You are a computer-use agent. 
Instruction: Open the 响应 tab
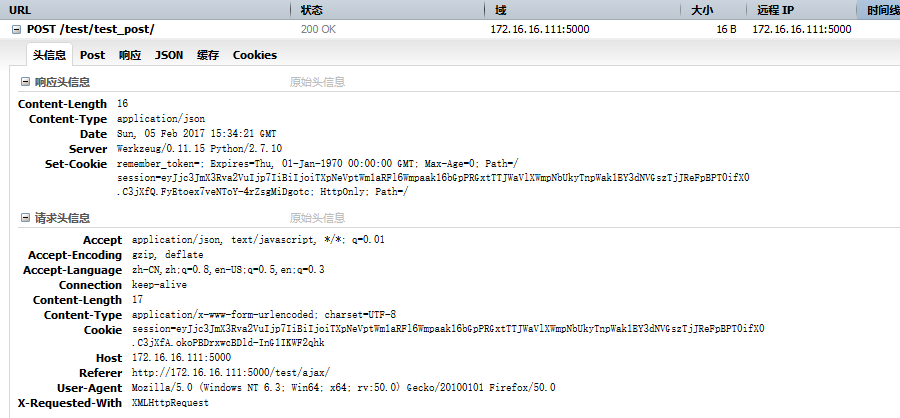(x=130, y=55)
